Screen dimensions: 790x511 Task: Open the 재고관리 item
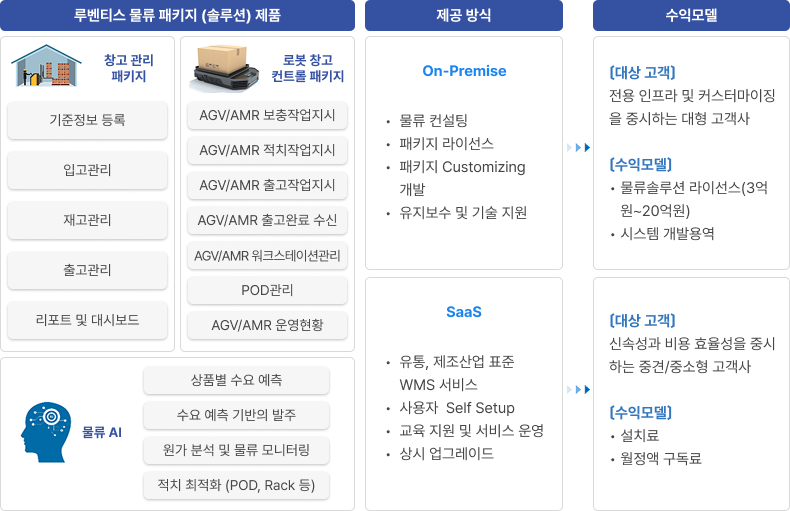click(x=88, y=220)
